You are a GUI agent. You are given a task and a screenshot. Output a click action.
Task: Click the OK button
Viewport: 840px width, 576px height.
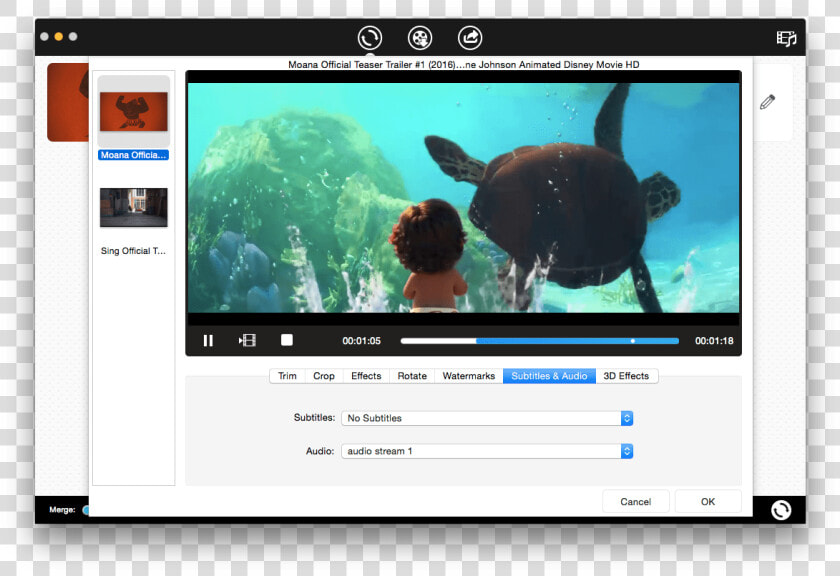708,502
